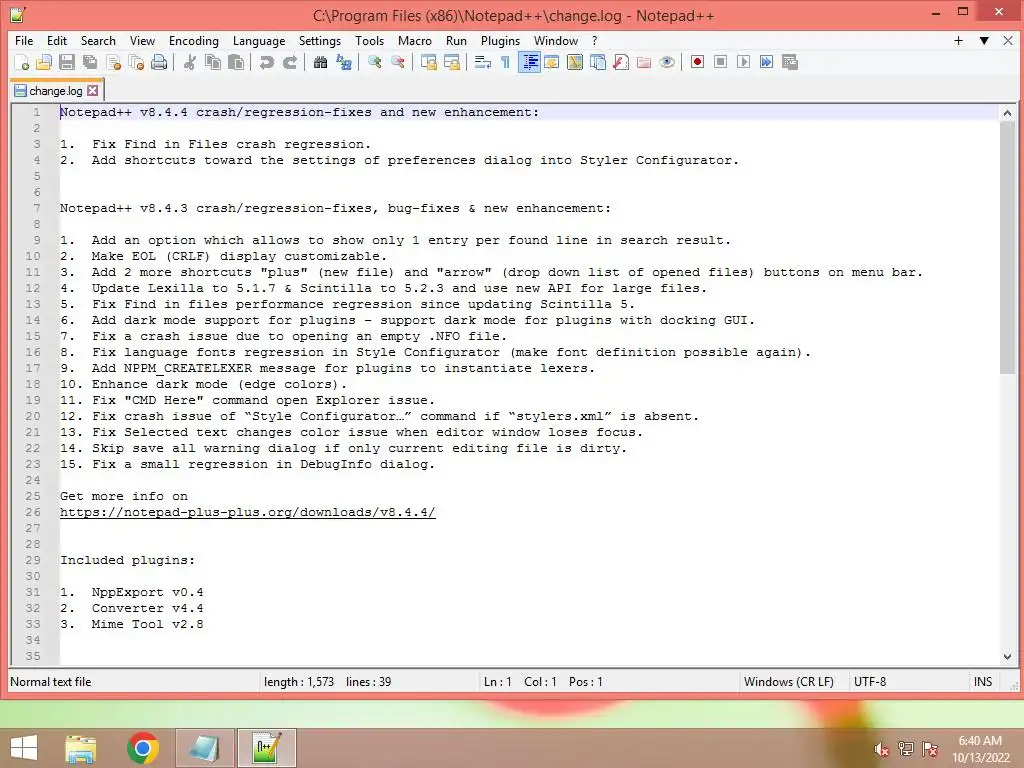Close current document via toolbar Close icon

[x=113, y=63]
